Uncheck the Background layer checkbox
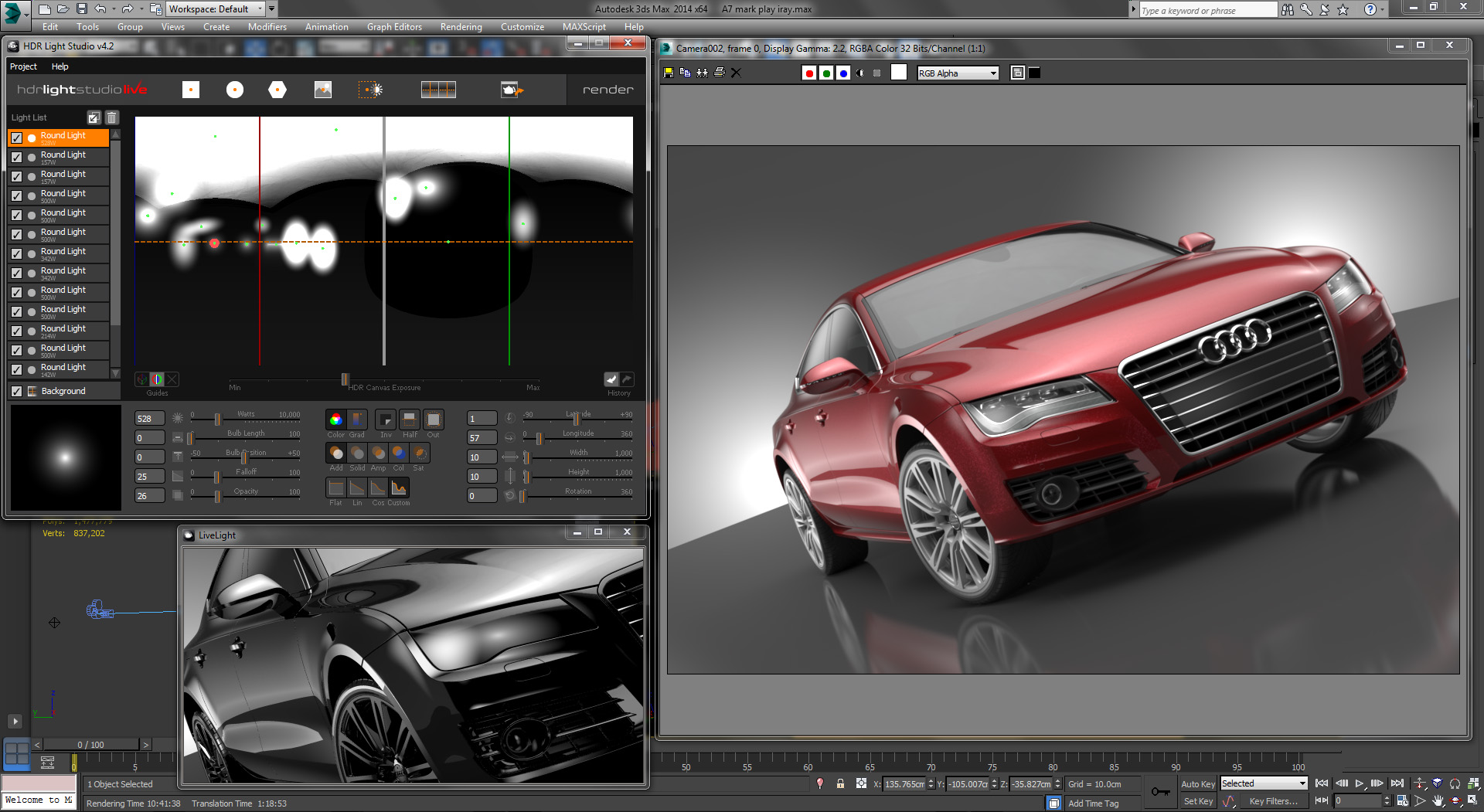Image resolution: width=1484 pixels, height=812 pixels. [16, 391]
